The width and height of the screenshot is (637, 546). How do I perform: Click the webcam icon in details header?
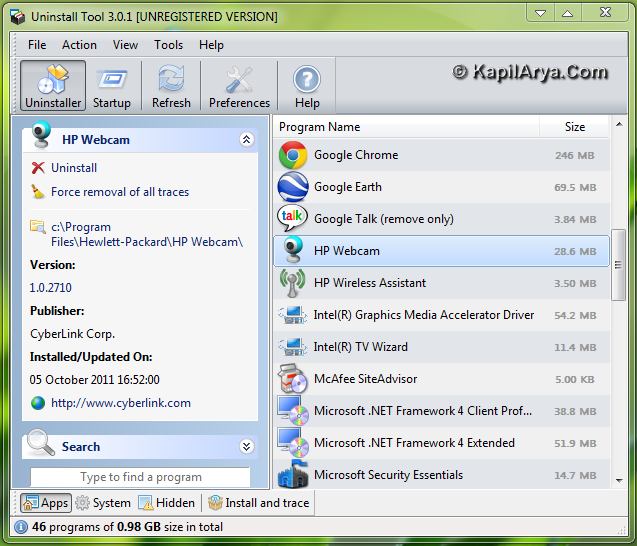point(41,135)
